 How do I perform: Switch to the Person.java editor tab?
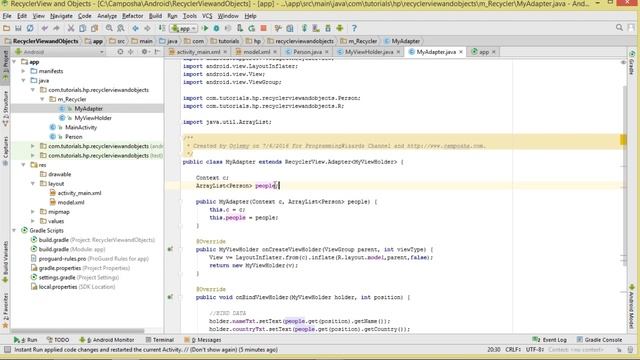307,52
